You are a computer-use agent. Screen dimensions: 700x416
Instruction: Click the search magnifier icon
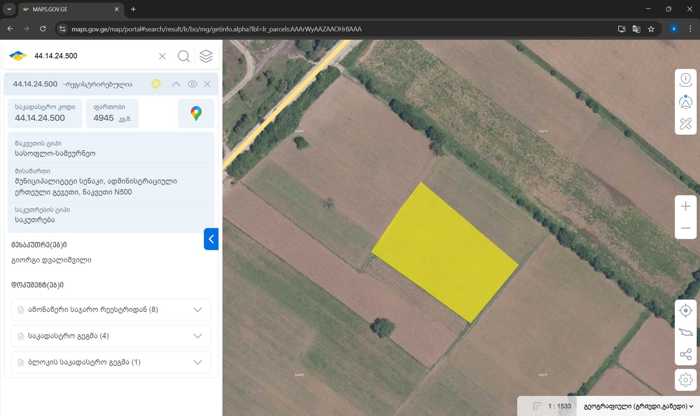(184, 56)
